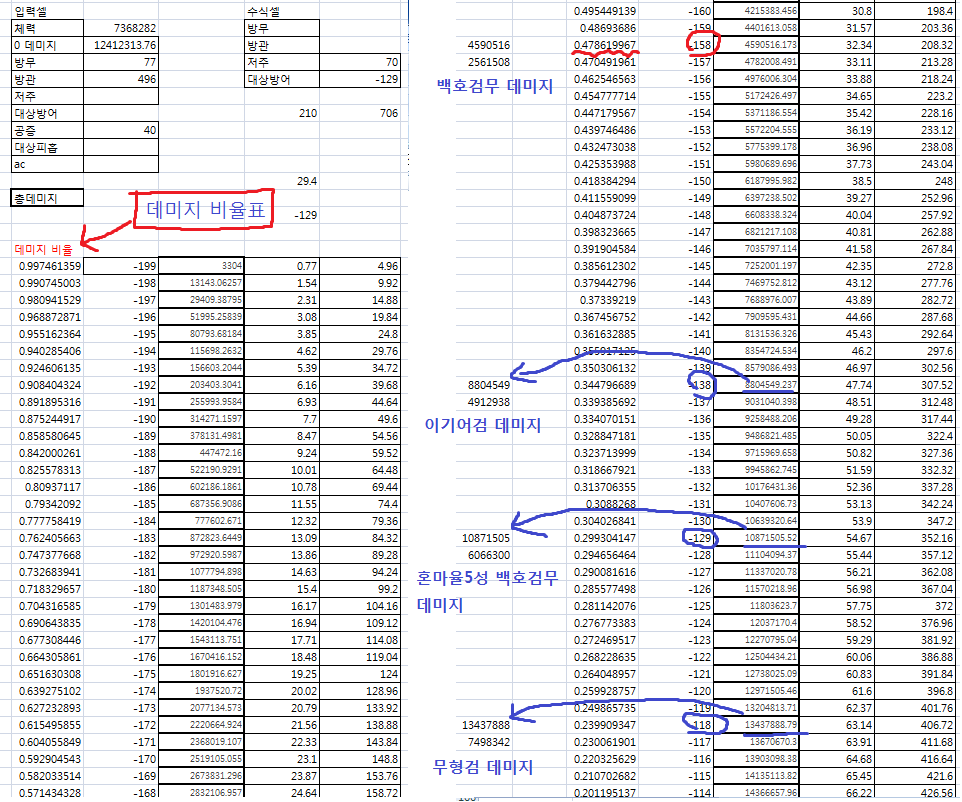Click the 공증 cell with value 40
962x802 pixels.
click(121, 130)
